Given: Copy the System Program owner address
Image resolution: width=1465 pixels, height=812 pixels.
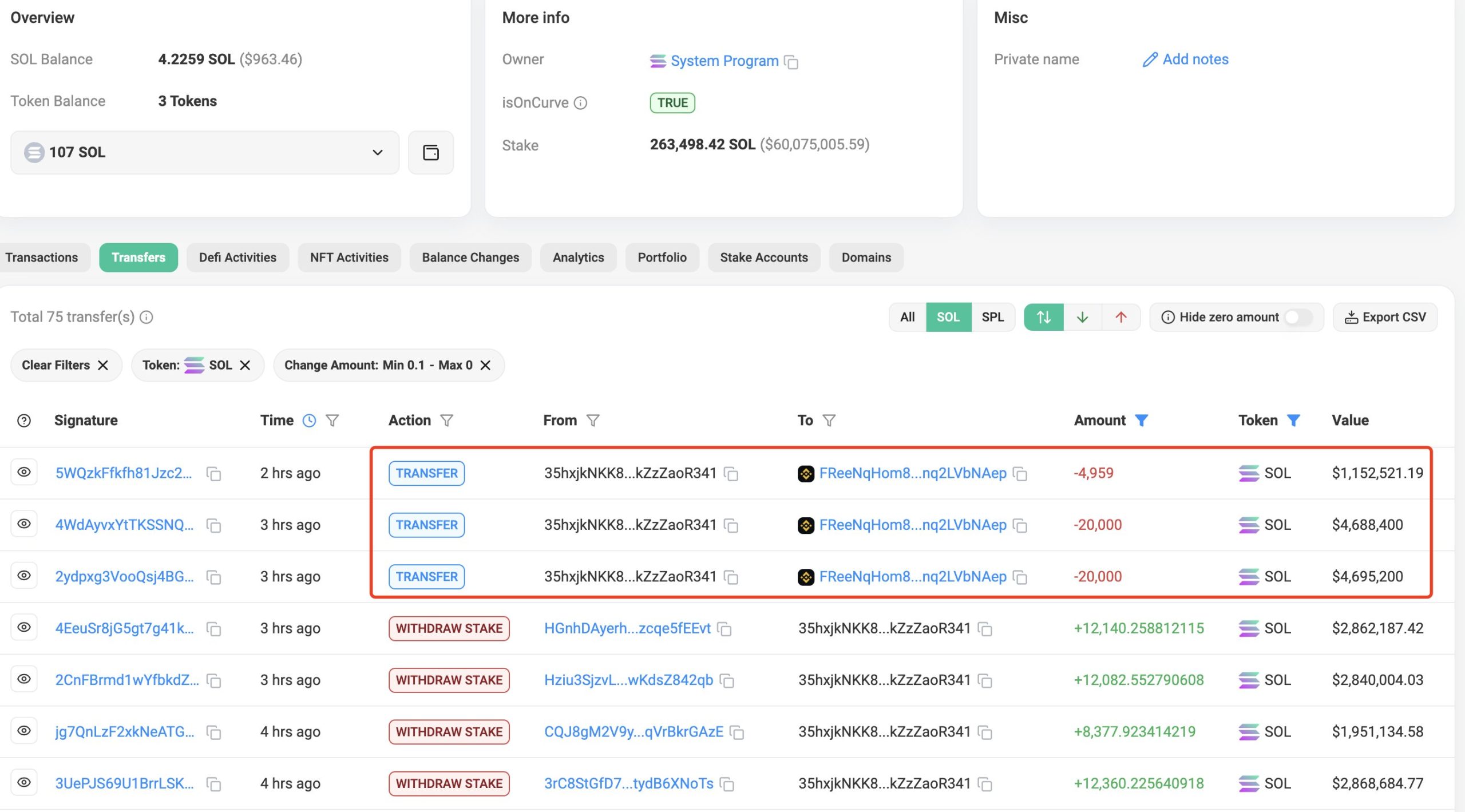Looking at the screenshot, I should coord(791,62).
